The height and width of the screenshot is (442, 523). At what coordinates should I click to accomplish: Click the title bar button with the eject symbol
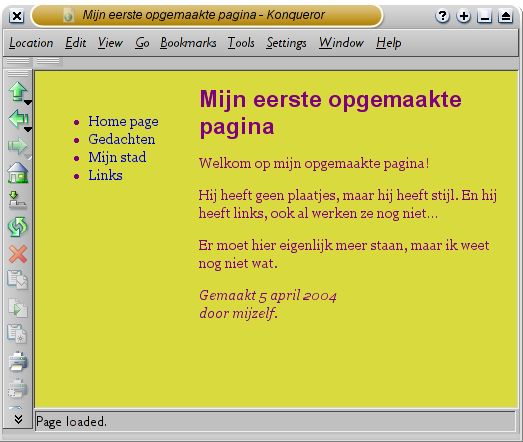[x=506, y=16]
